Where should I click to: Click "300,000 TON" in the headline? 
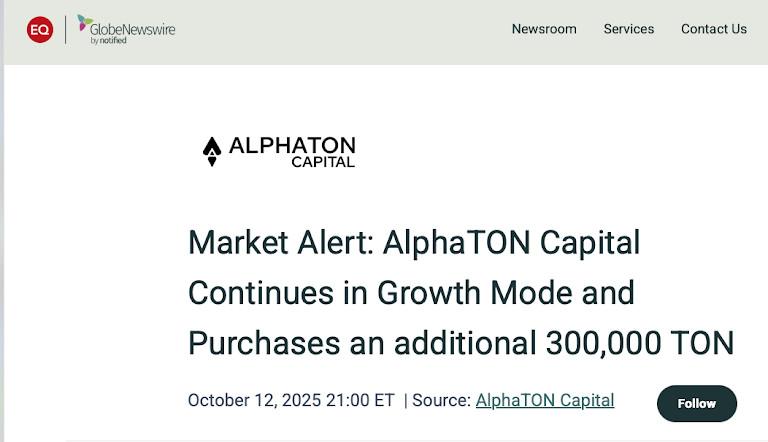click(x=639, y=343)
